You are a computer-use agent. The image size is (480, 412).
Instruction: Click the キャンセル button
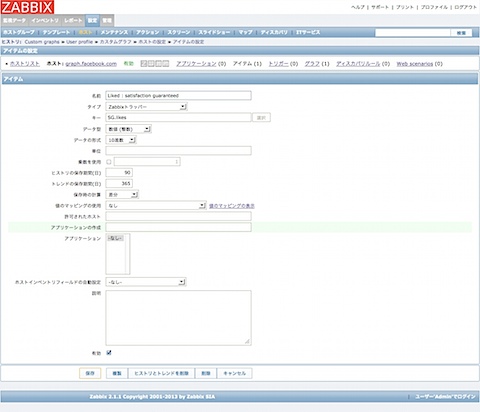234,373
